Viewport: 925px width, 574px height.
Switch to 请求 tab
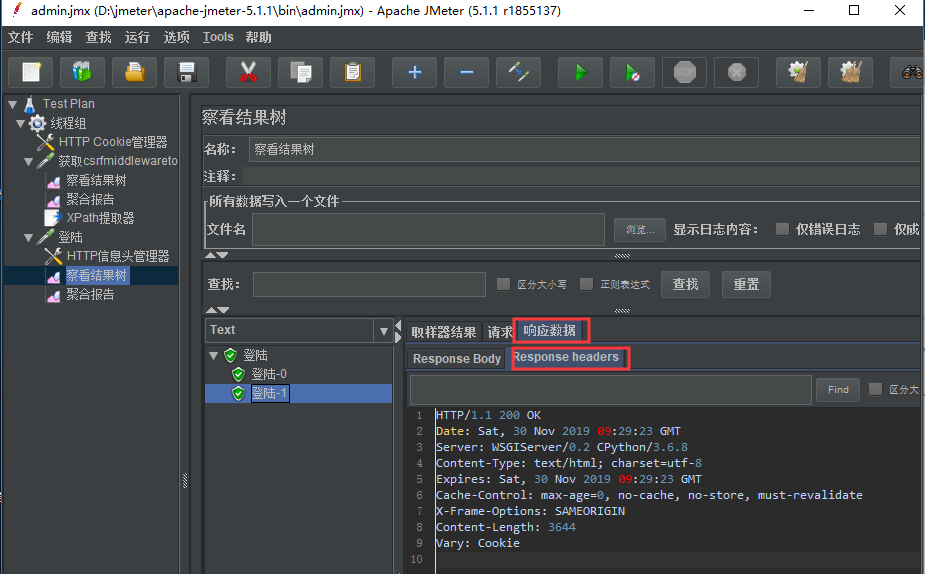(x=499, y=332)
